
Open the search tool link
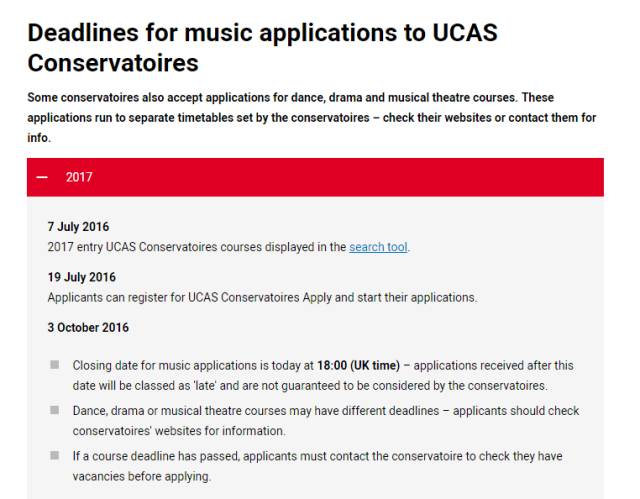378,247
